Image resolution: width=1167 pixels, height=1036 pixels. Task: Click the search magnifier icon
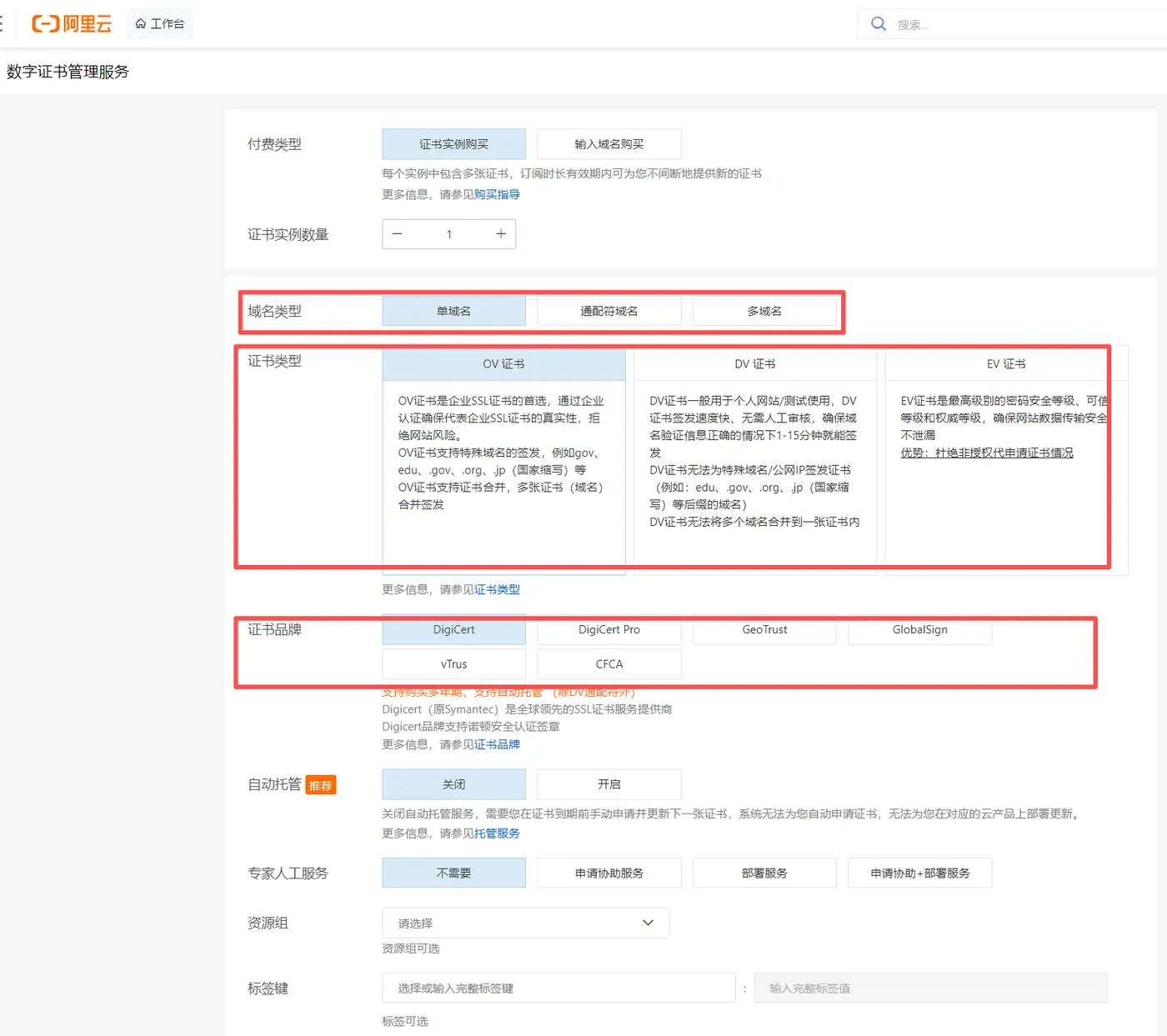879,24
